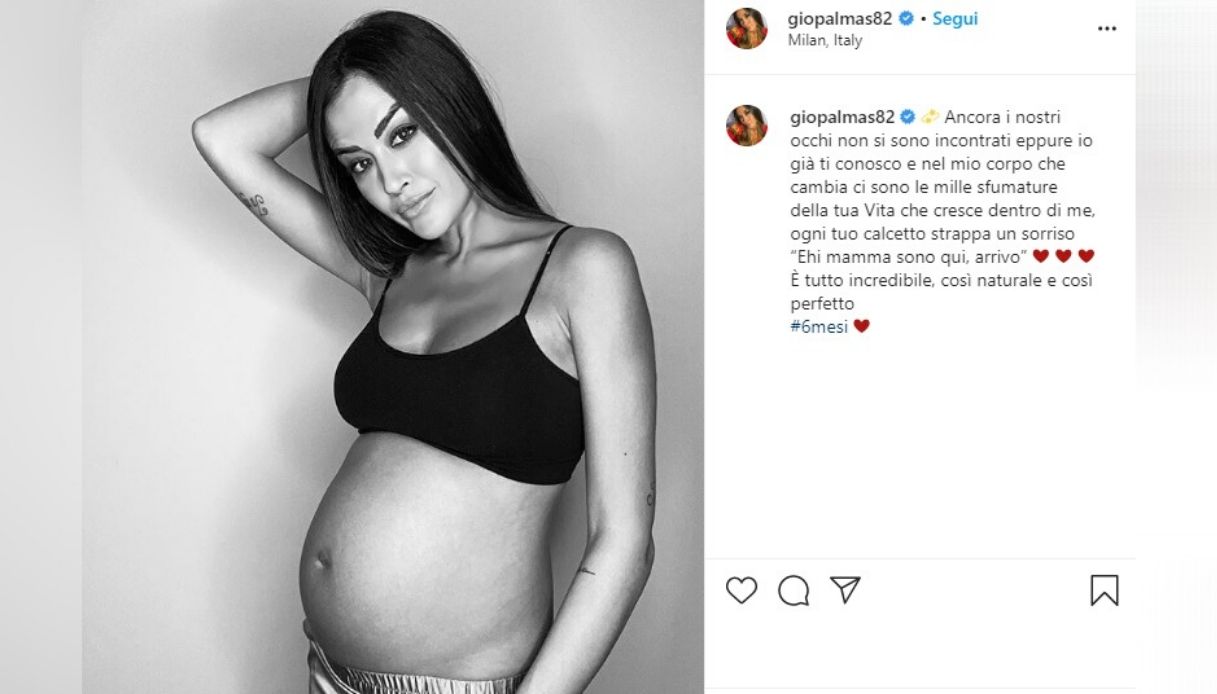
Task: Click the verified badge in header
Action: pyautogui.click(x=907, y=18)
